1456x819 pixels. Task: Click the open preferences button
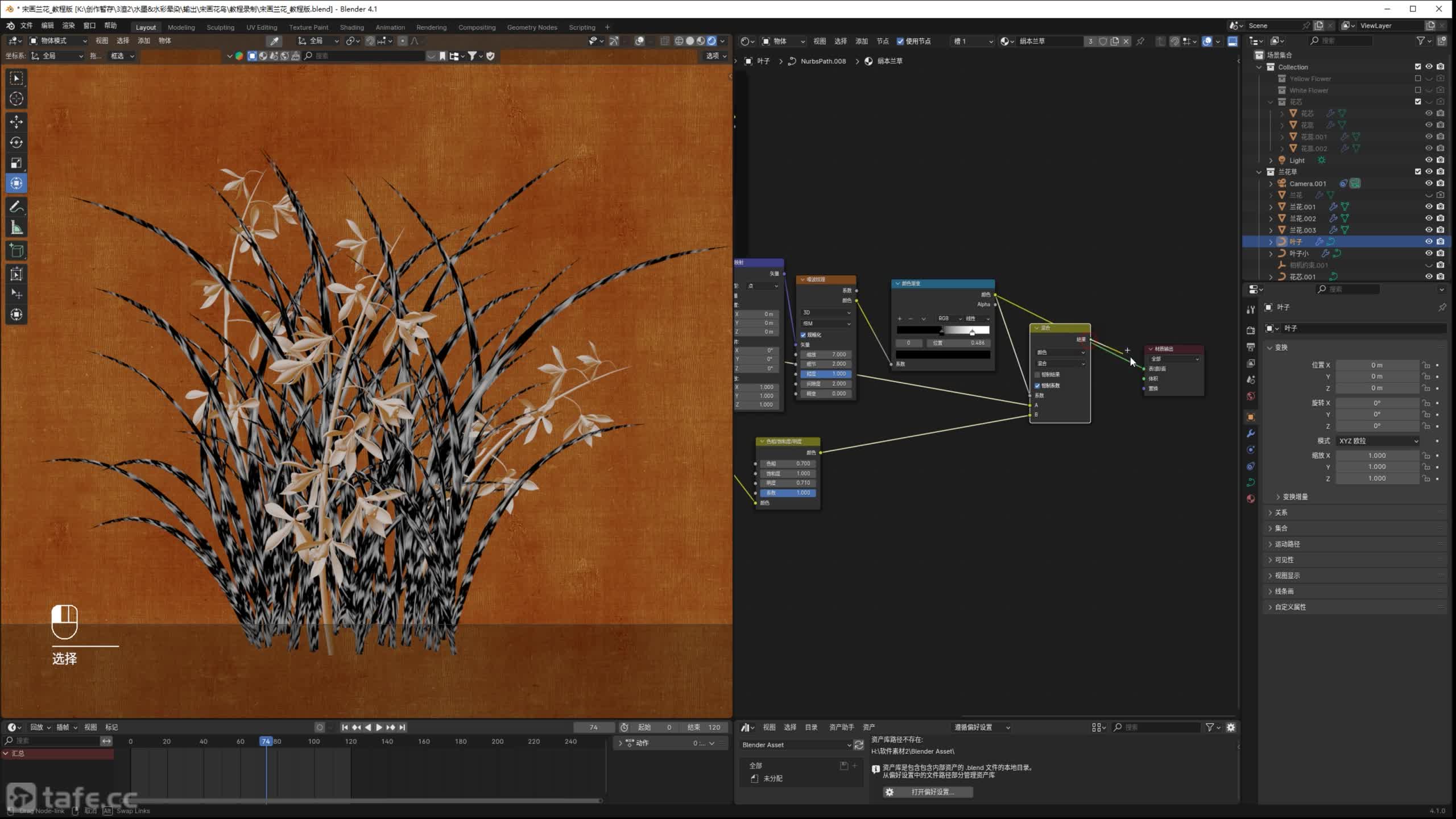(928, 792)
